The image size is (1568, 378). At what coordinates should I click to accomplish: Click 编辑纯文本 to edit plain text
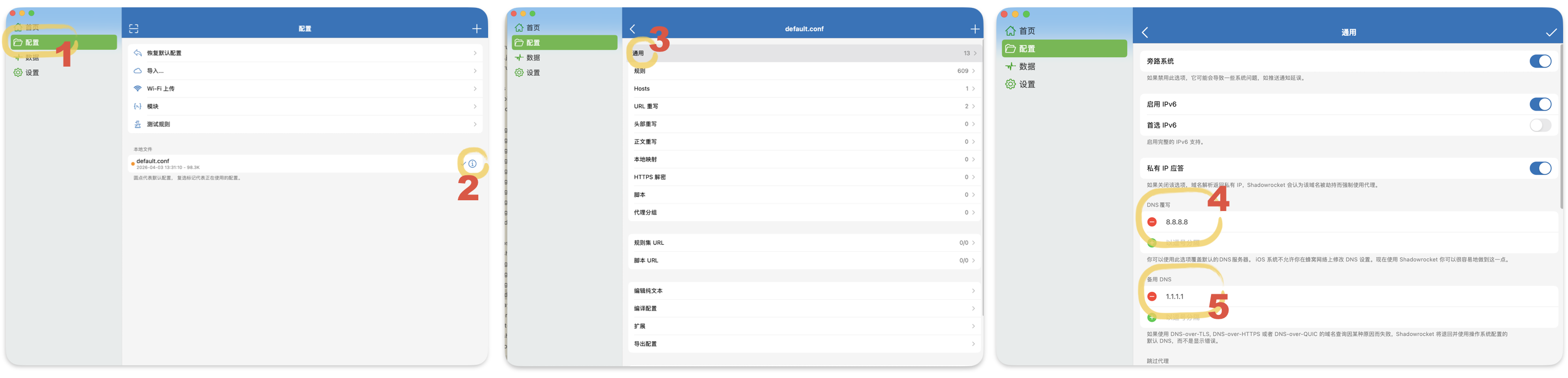click(804, 291)
